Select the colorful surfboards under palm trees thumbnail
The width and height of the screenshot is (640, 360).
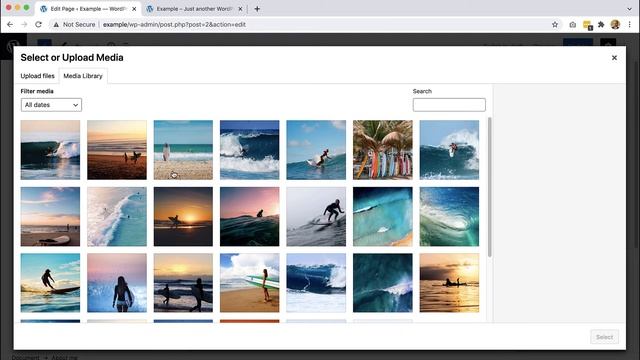click(383, 150)
